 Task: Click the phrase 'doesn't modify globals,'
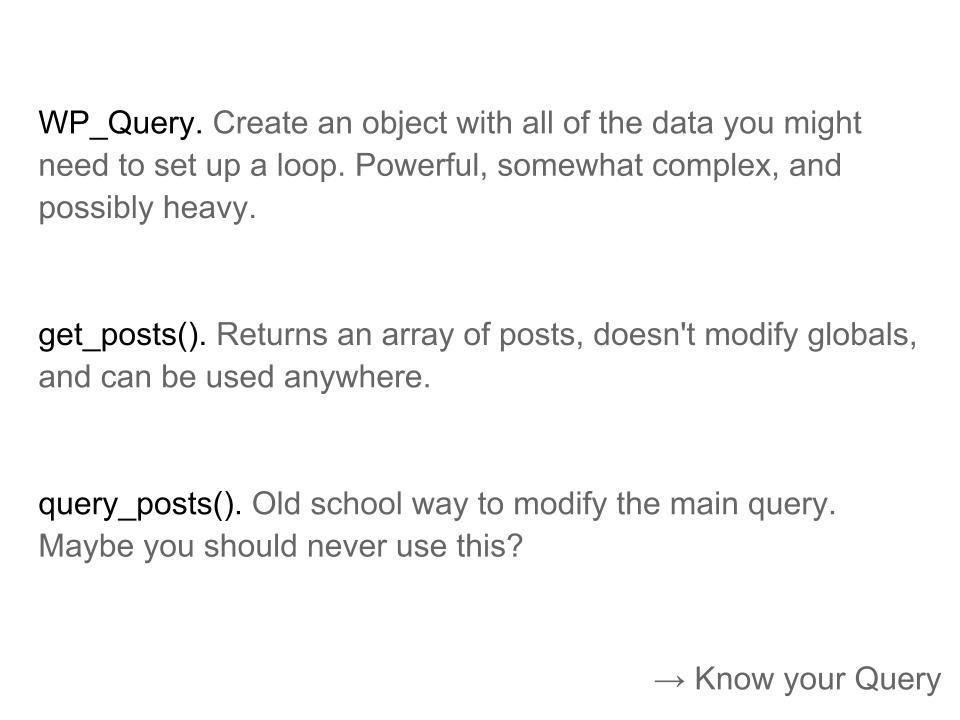click(x=755, y=336)
